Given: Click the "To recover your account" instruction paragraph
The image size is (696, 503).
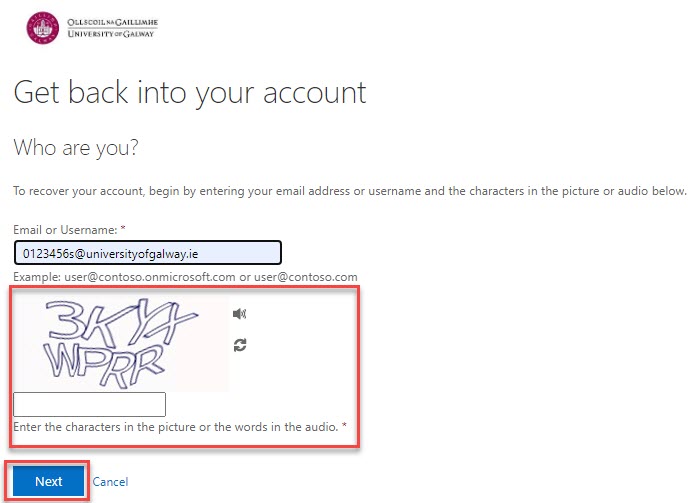Looking at the screenshot, I should pyautogui.click(x=350, y=191).
